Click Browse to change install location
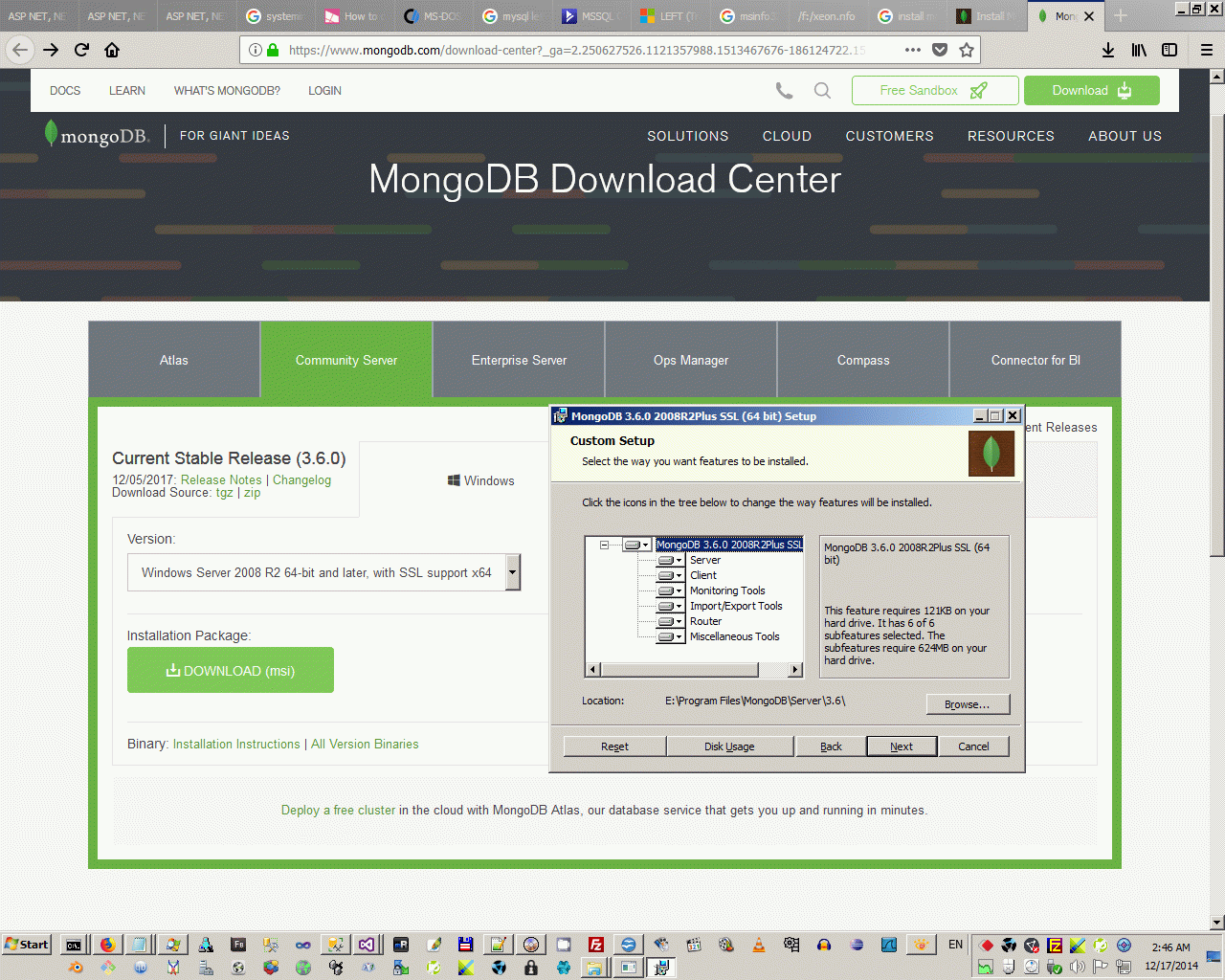Image resolution: width=1225 pixels, height=980 pixels. coord(968,704)
